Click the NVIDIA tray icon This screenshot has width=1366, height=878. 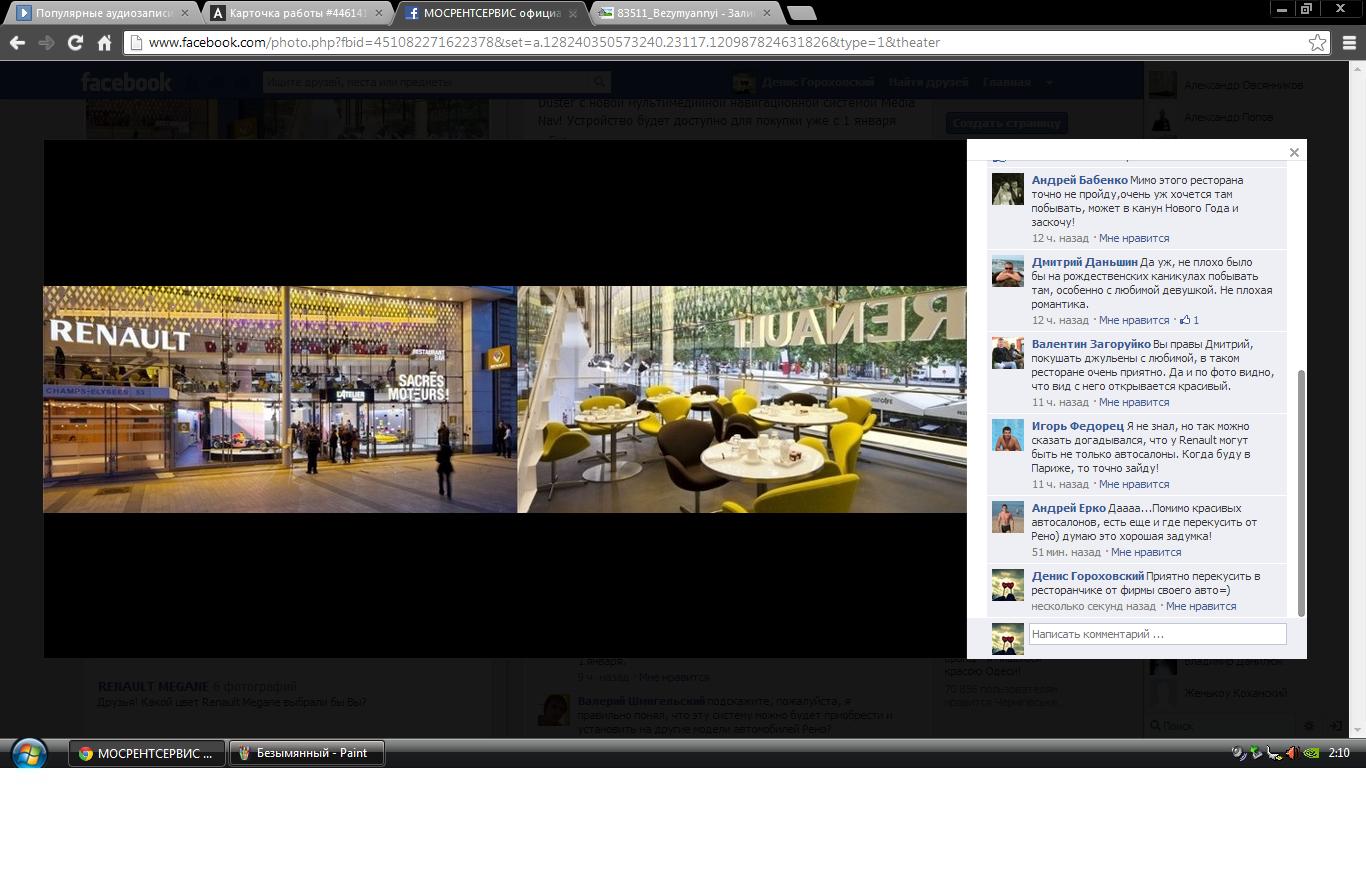tap(1310, 753)
